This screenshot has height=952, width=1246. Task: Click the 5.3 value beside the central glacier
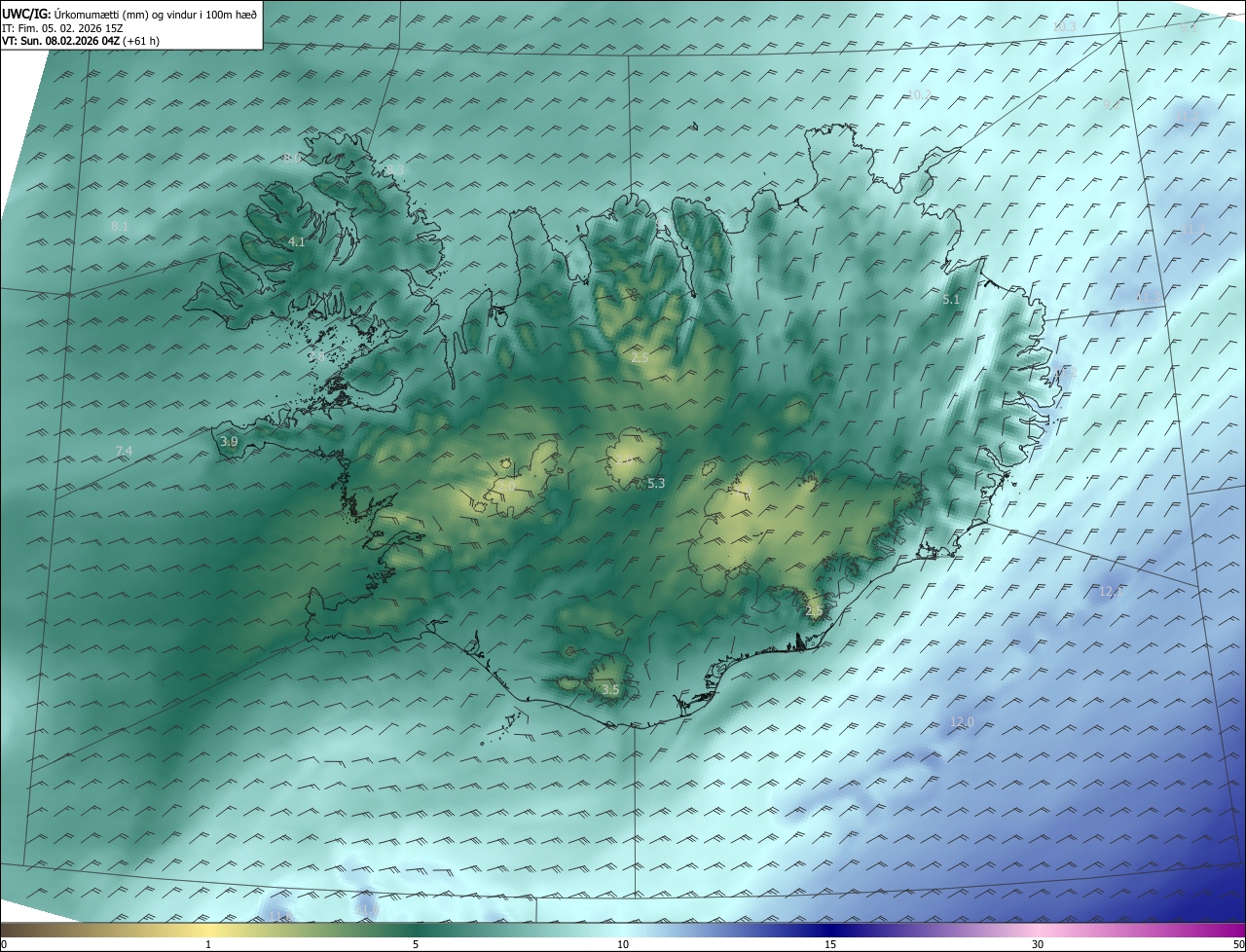tap(656, 483)
